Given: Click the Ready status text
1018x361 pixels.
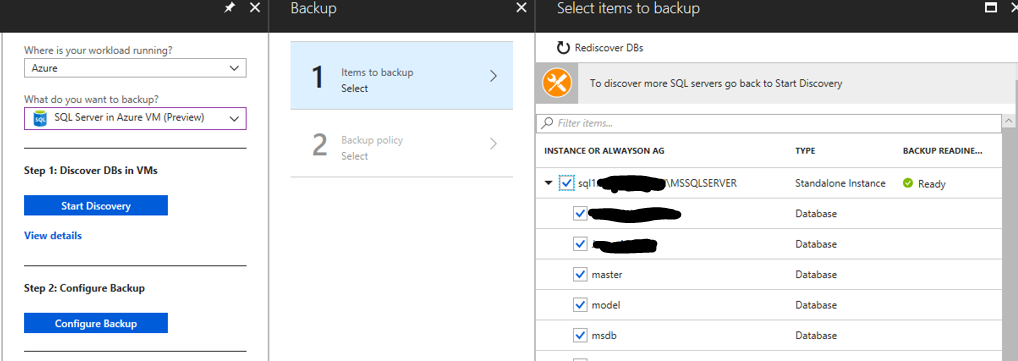Looking at the screenshot, I should click(x=932, y=184).
